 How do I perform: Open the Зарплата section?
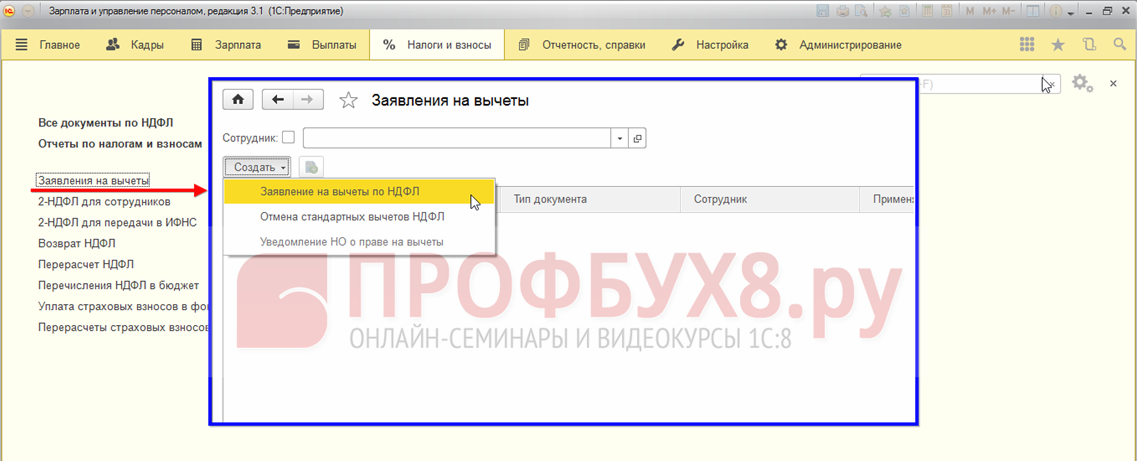coord(226,45)
